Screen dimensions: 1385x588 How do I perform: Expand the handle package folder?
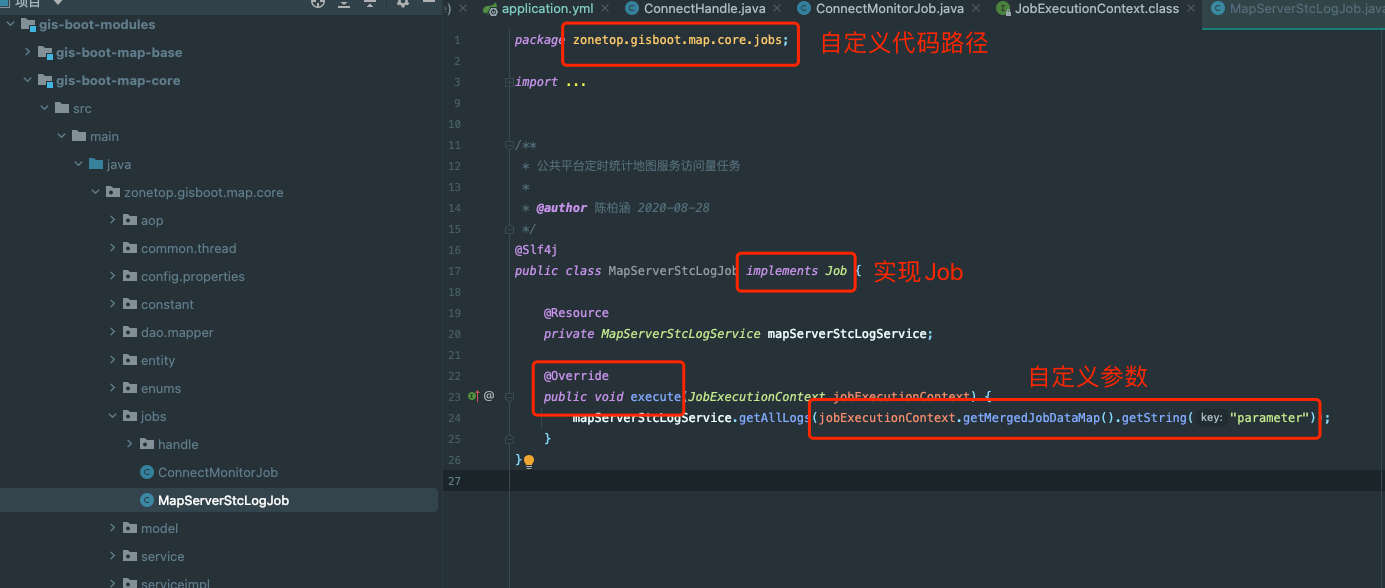[x=129, y=444]
